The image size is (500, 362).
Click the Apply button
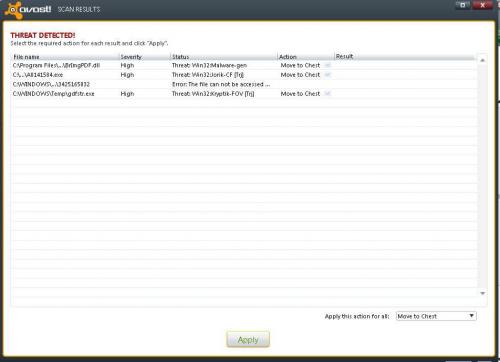pos(248,339)
